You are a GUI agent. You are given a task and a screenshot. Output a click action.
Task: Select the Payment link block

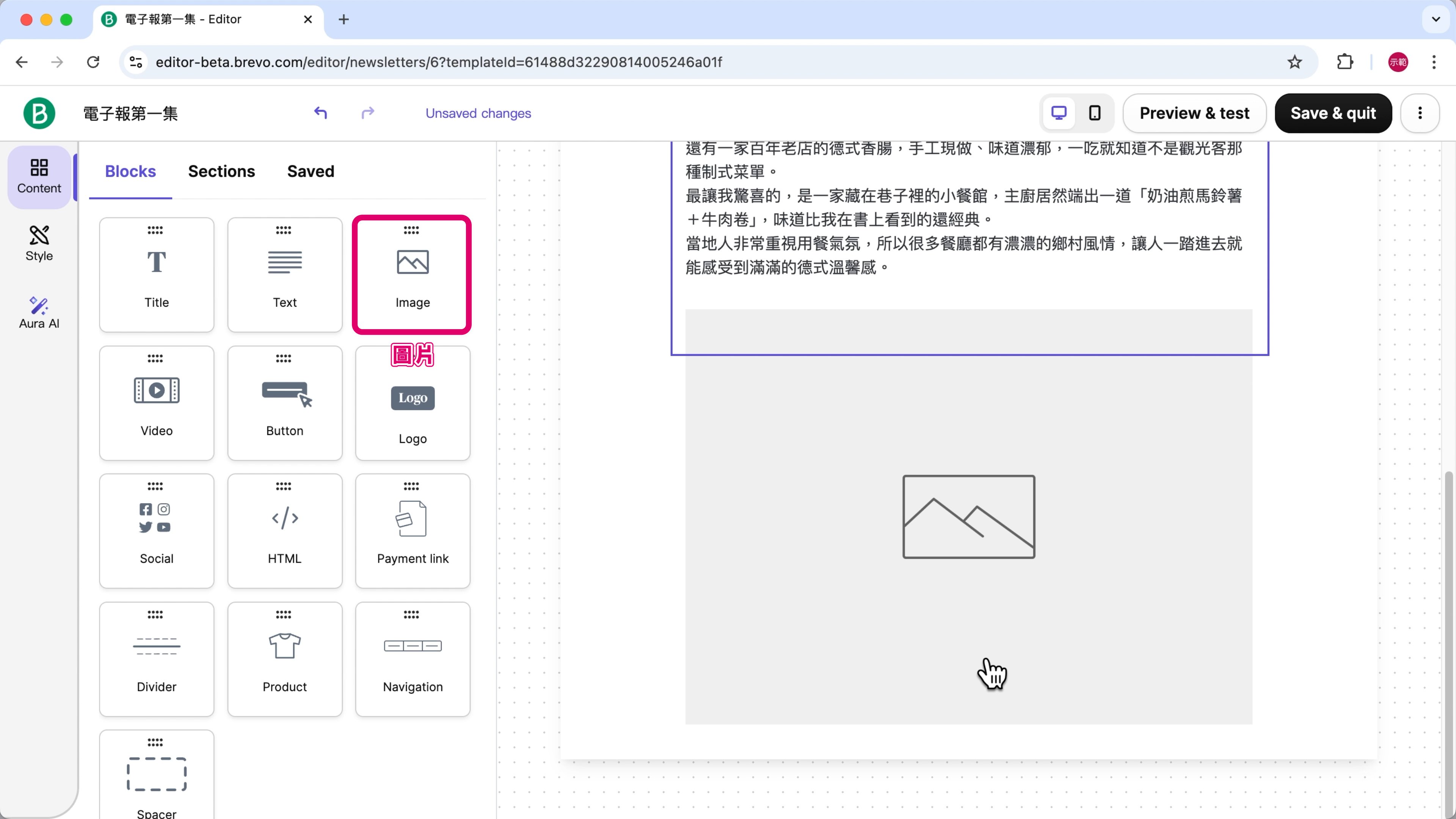pos(412,530)
